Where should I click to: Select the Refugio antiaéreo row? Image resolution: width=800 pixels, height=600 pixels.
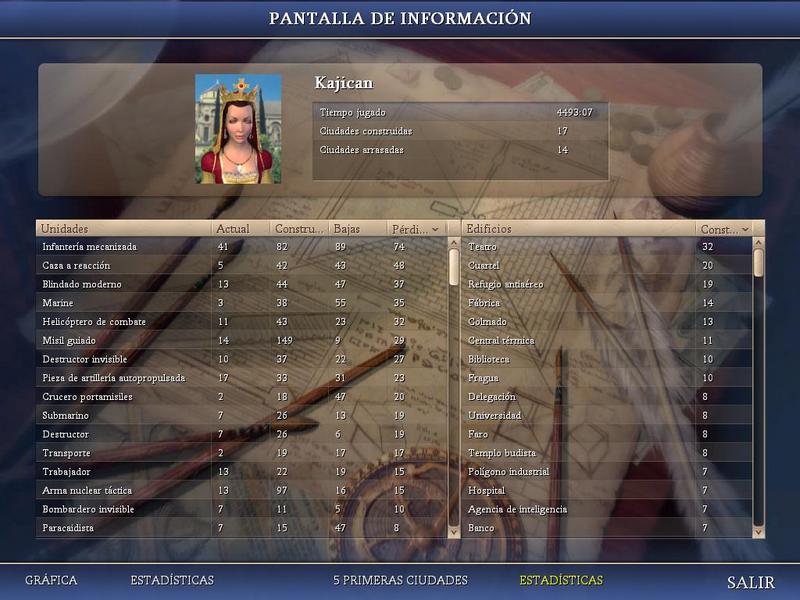coord(607,284)
